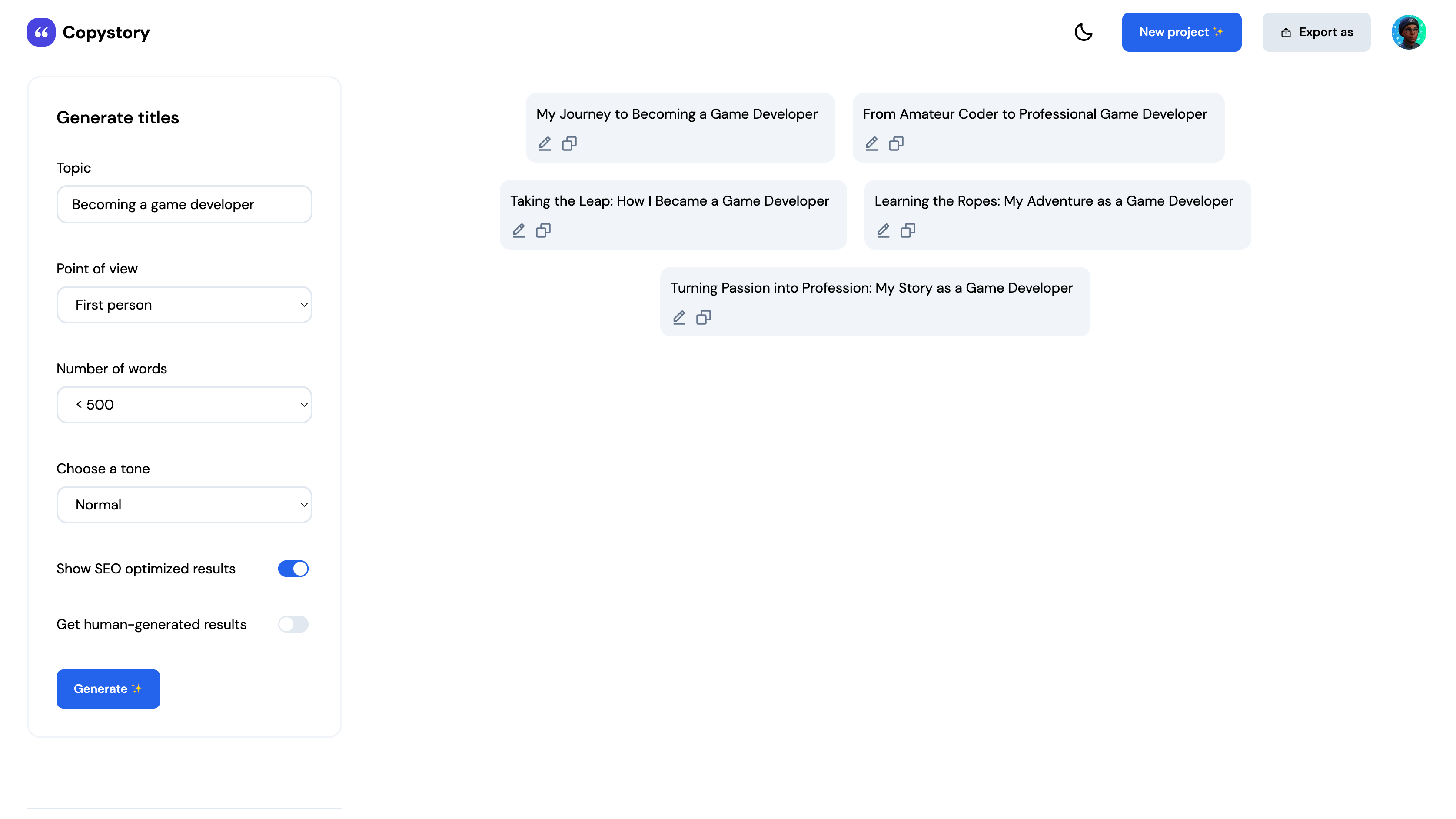Toggle SEO optimized results switch off

click(x=293, y=568)
